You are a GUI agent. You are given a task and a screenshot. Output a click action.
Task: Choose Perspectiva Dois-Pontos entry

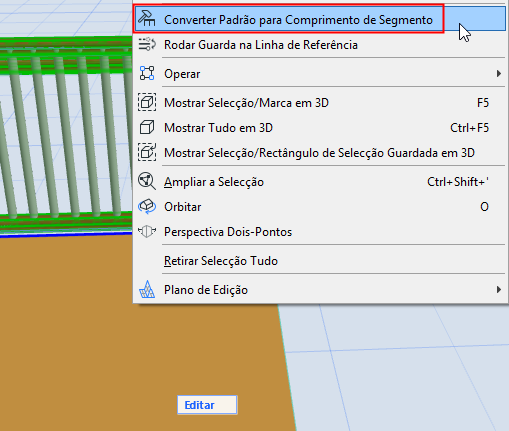tap(319, 232)
